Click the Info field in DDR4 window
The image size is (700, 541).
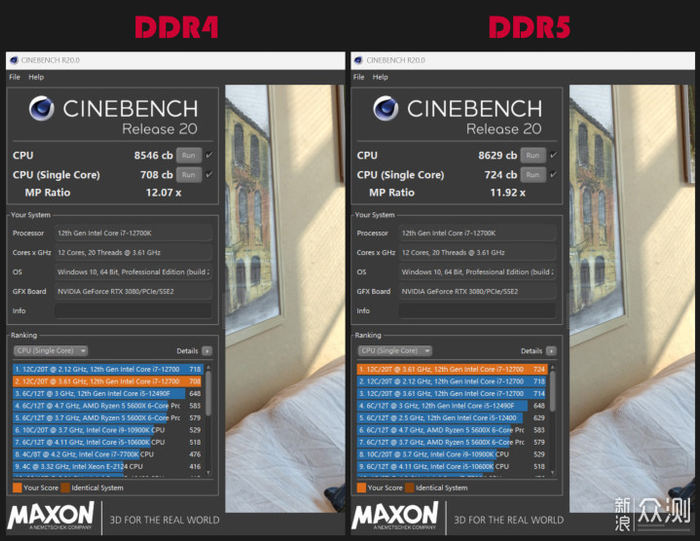133,311
